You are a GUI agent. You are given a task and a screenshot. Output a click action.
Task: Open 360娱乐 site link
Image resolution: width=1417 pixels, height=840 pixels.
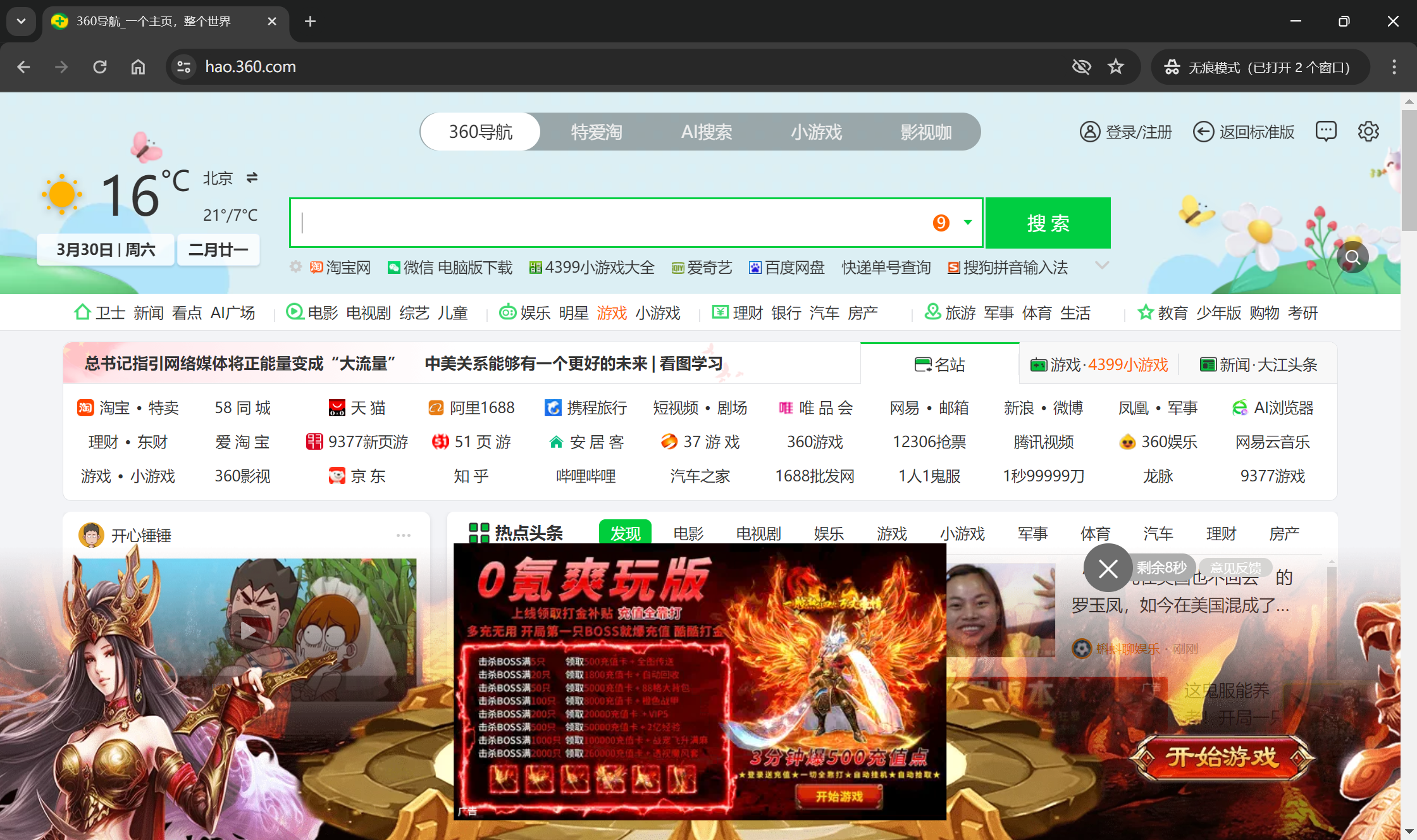pyautogui.click(x=1158, y=442)
